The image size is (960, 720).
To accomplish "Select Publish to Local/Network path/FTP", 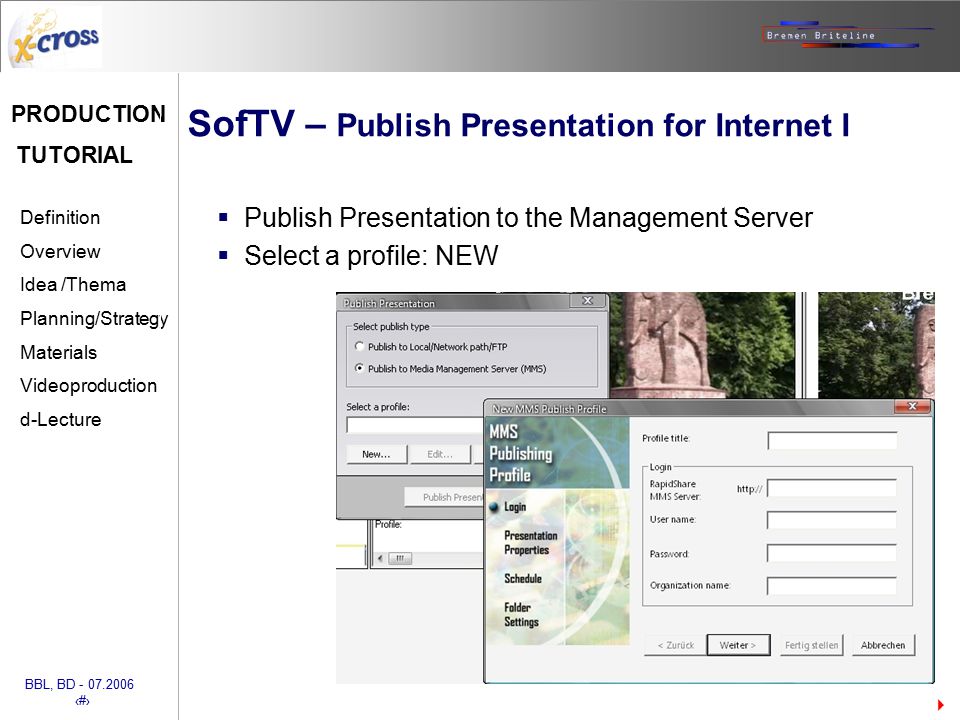I will click(x=431, y=347).
